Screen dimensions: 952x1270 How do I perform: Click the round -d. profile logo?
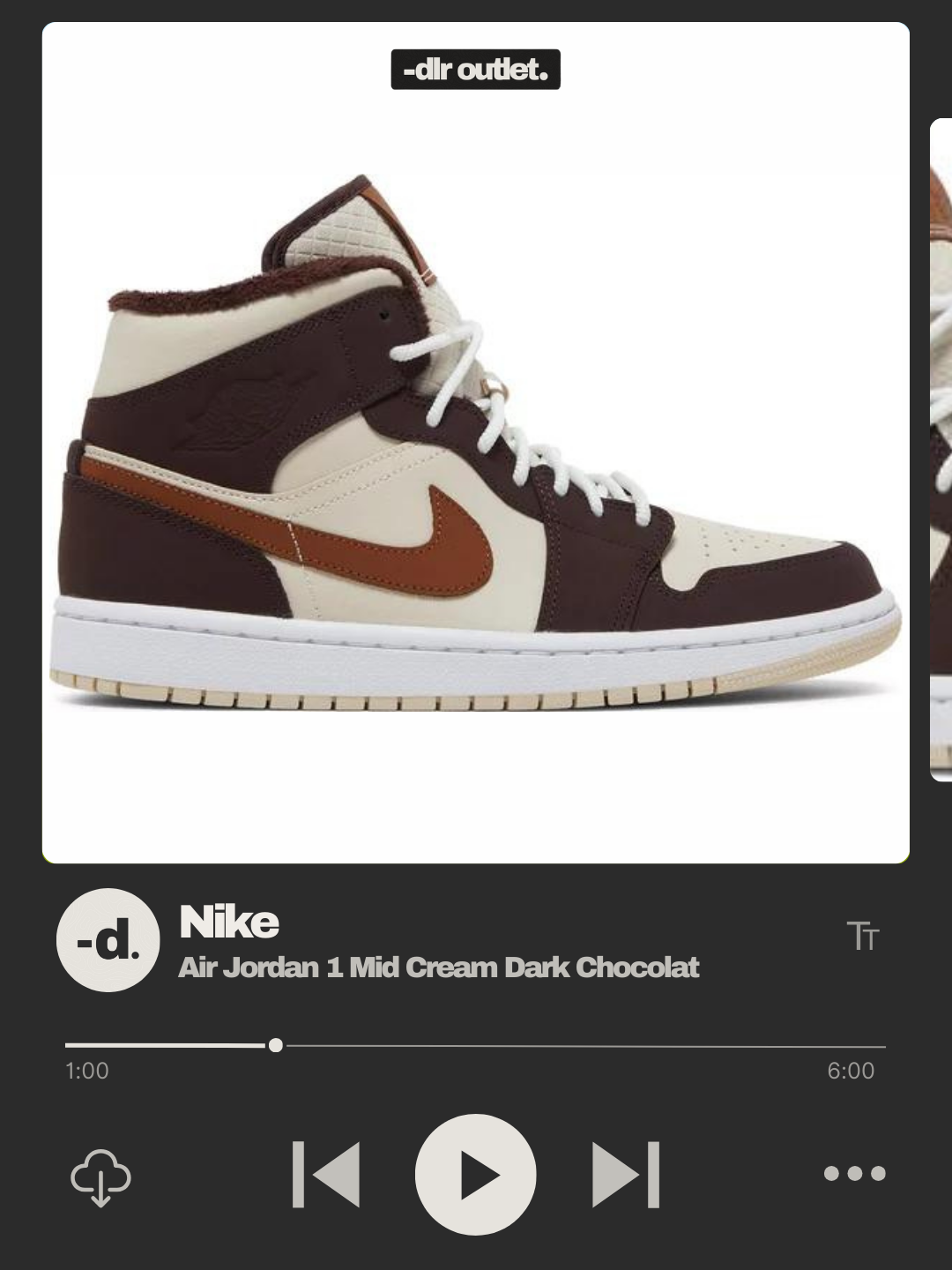pyautogui.click(x=108, y=940)
